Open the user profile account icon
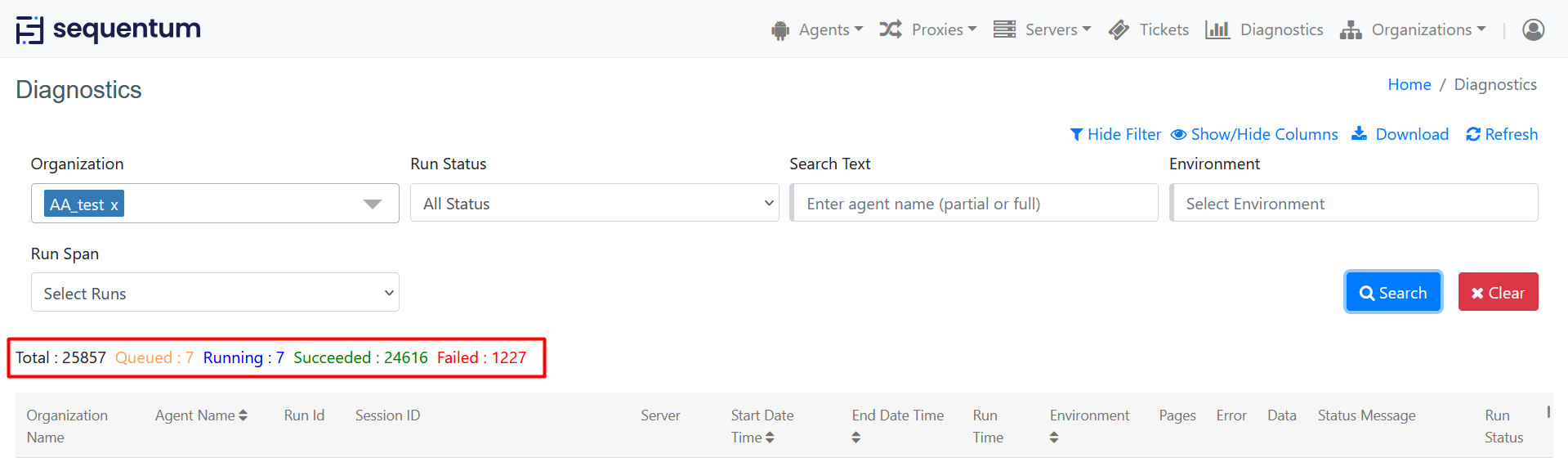Screen dimensions: 1568x458 (x=1533, y=29)
